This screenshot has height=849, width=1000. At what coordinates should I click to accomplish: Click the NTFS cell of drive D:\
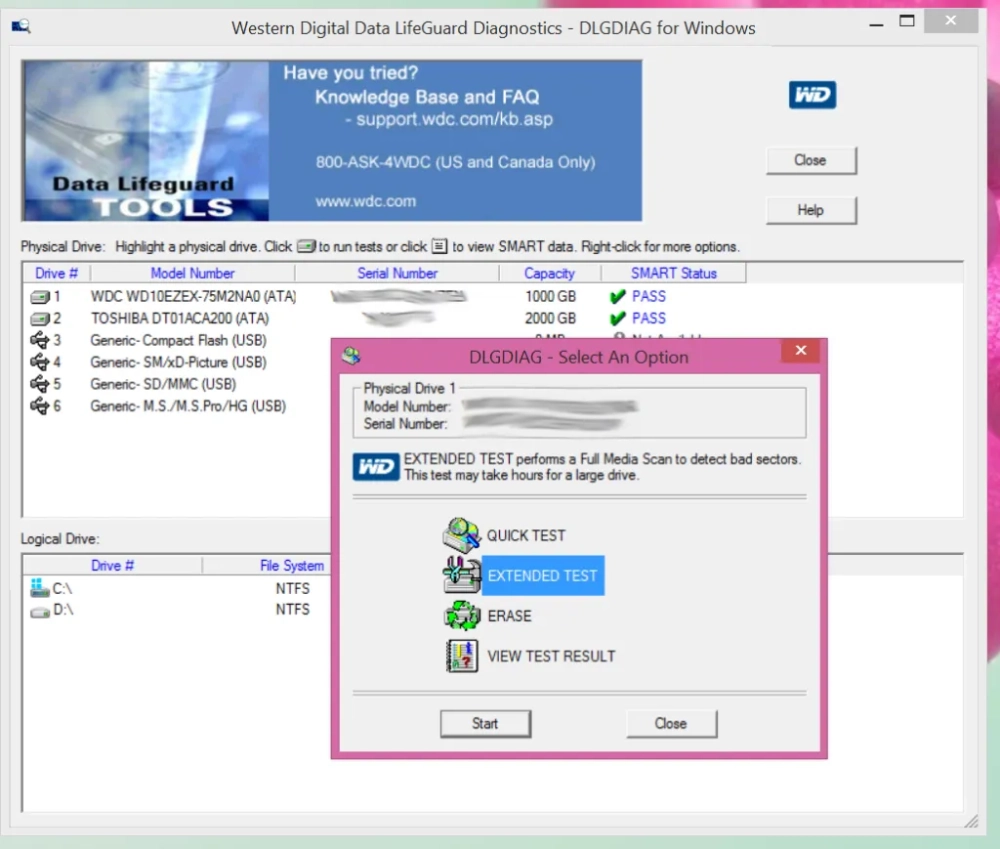click(x=292, y=610)
